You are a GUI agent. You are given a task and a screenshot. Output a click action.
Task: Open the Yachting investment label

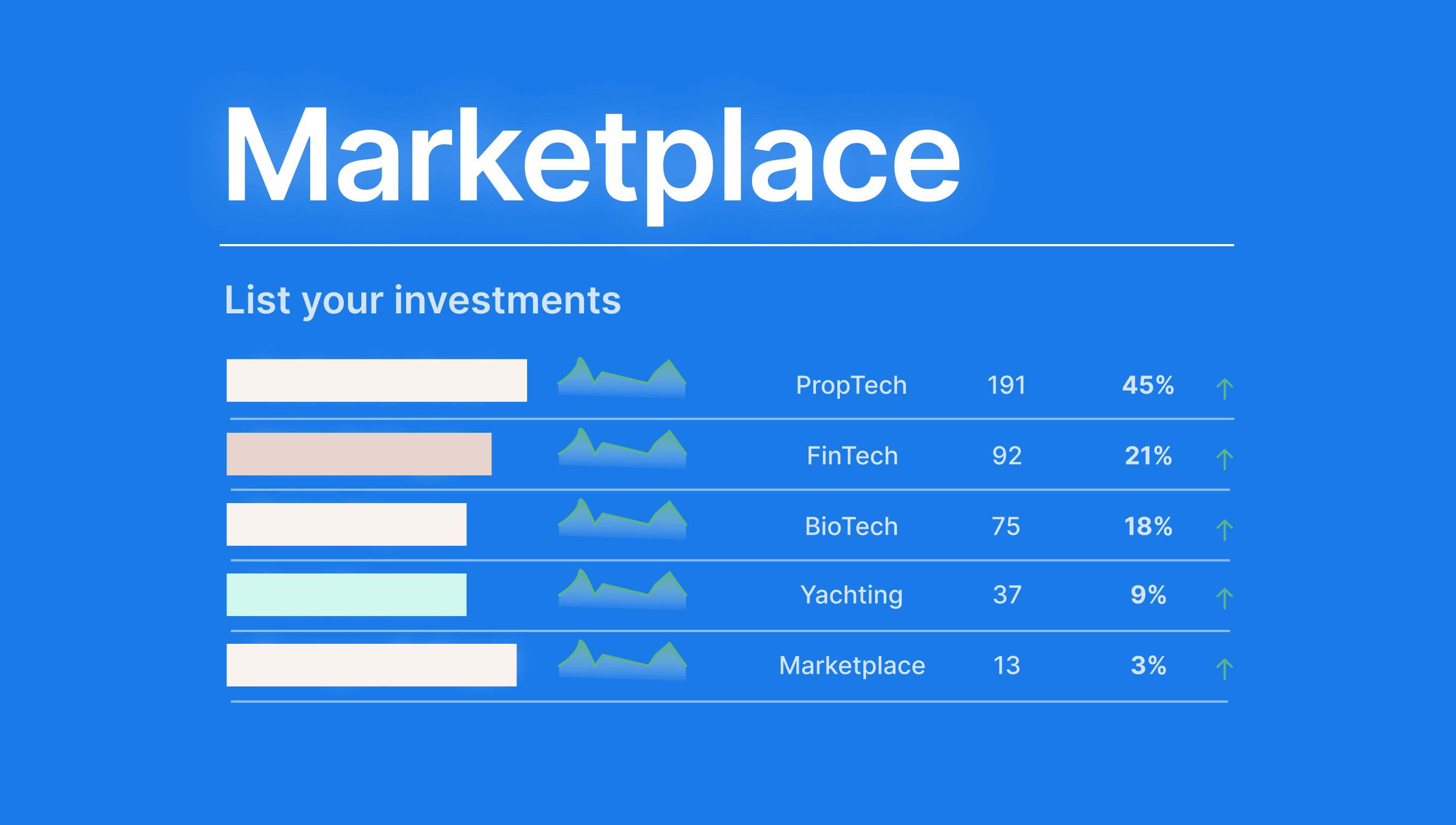[x=851, y=595]
